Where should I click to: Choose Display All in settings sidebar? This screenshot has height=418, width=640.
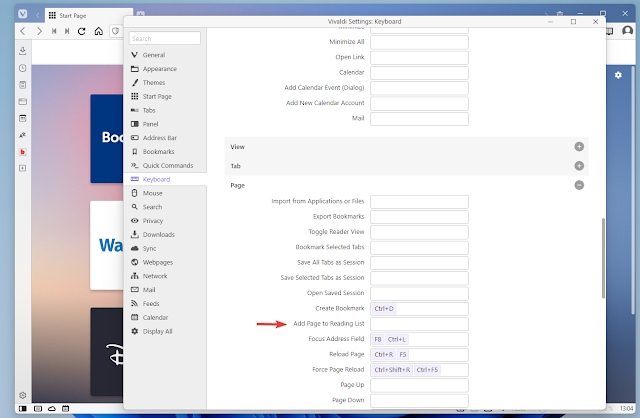[165, 331]
